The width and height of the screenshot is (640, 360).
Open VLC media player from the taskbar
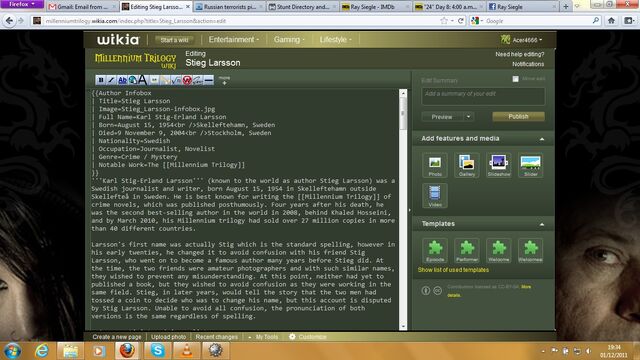186,351
